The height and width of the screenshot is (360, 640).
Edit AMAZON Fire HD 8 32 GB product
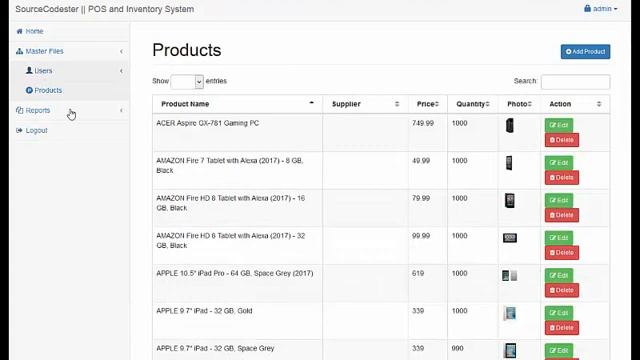click(x=559, y=238)
